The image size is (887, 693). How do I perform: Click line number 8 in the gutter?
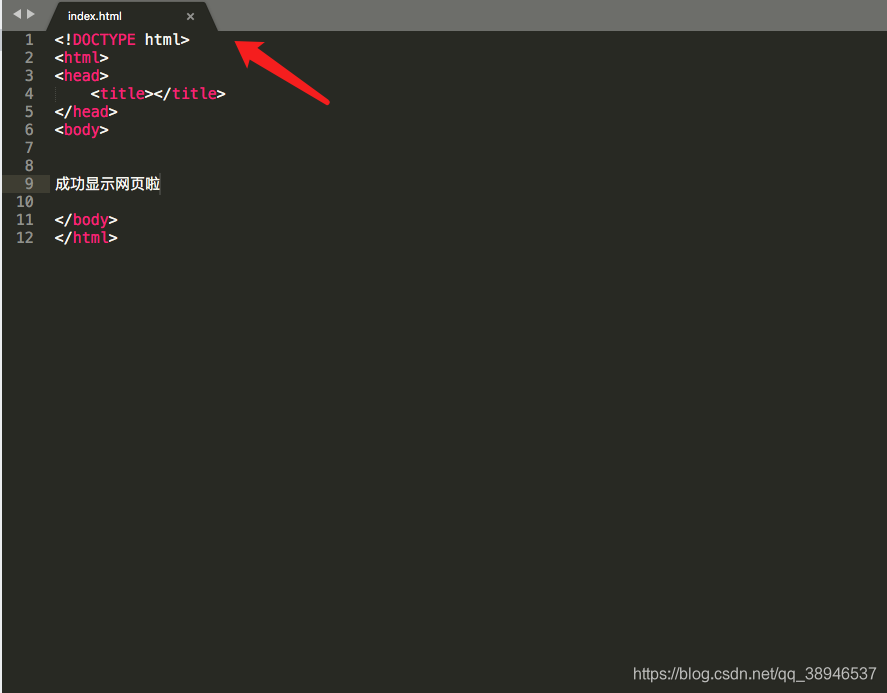coord(29,166)
